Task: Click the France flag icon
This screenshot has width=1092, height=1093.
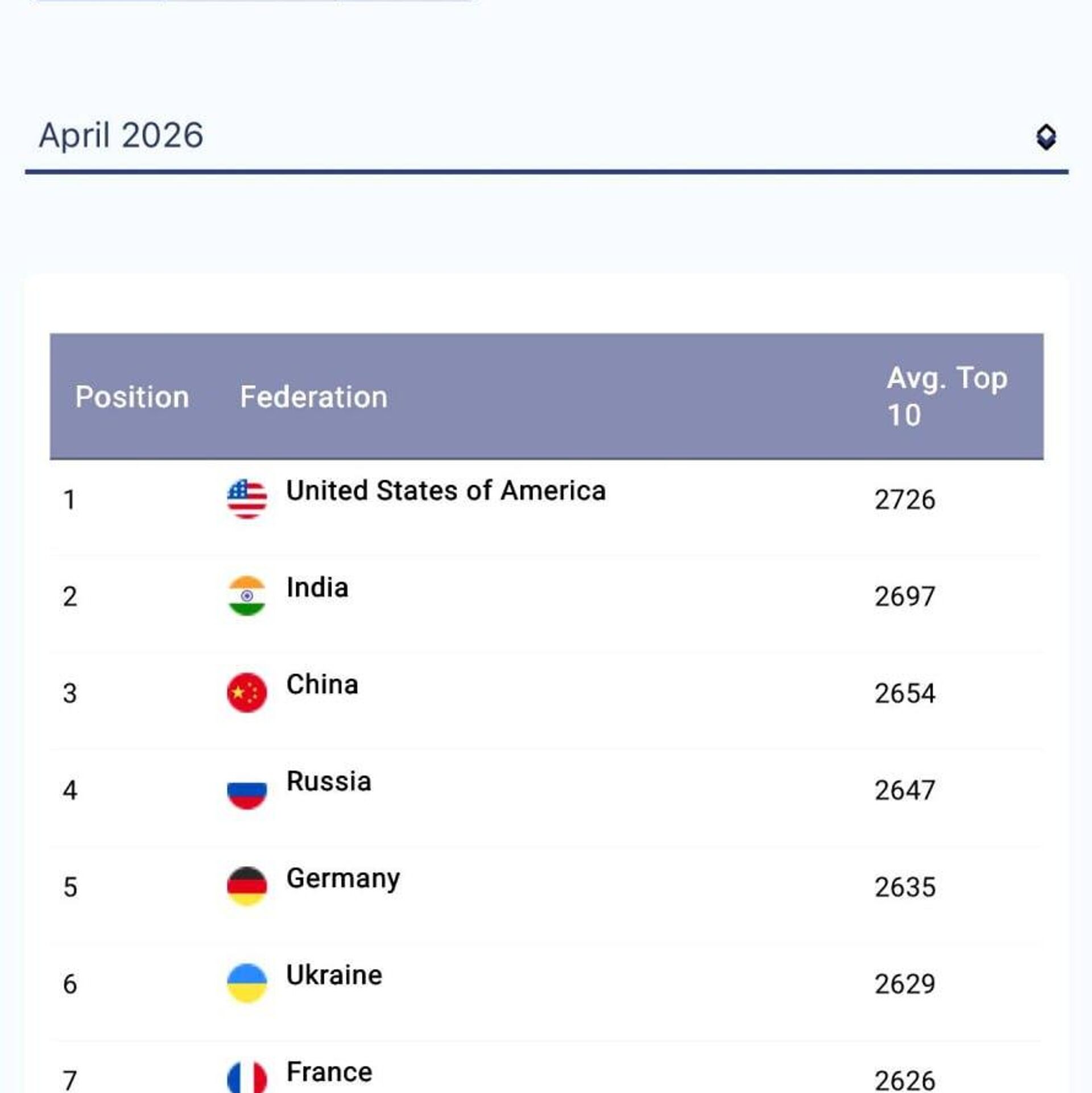Action: [247, 1078]
